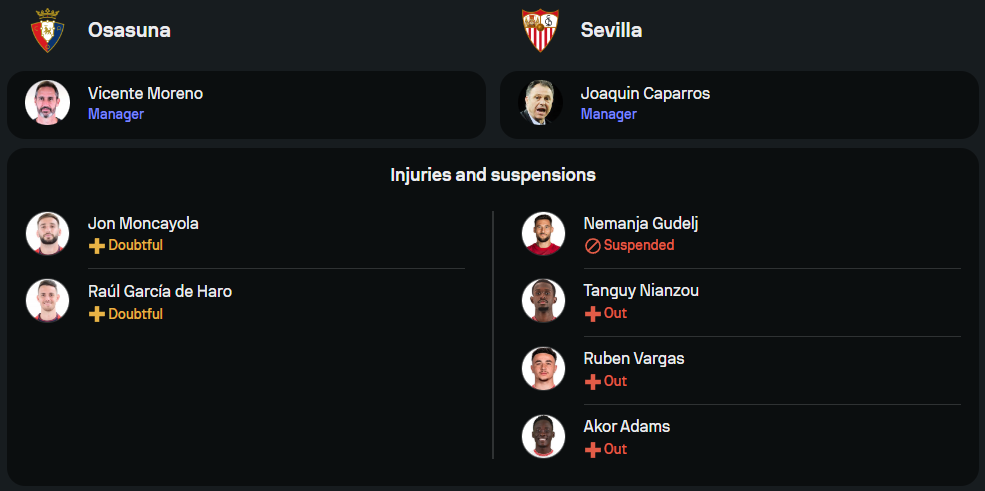Screen dimensions: 985x491
Task: Open the Osasuna team name link
Action: point(129,30)
